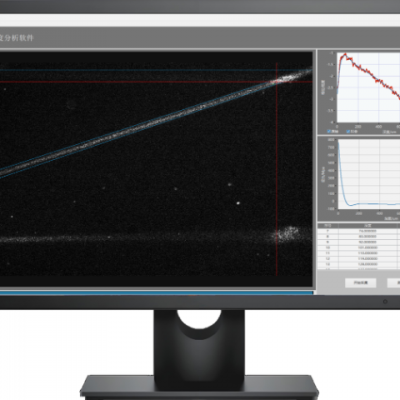The height and width of the screenshot is (400, 400).
Task: Toggle the first checkbox under the red curve chart
Action: tap(329, 132)
